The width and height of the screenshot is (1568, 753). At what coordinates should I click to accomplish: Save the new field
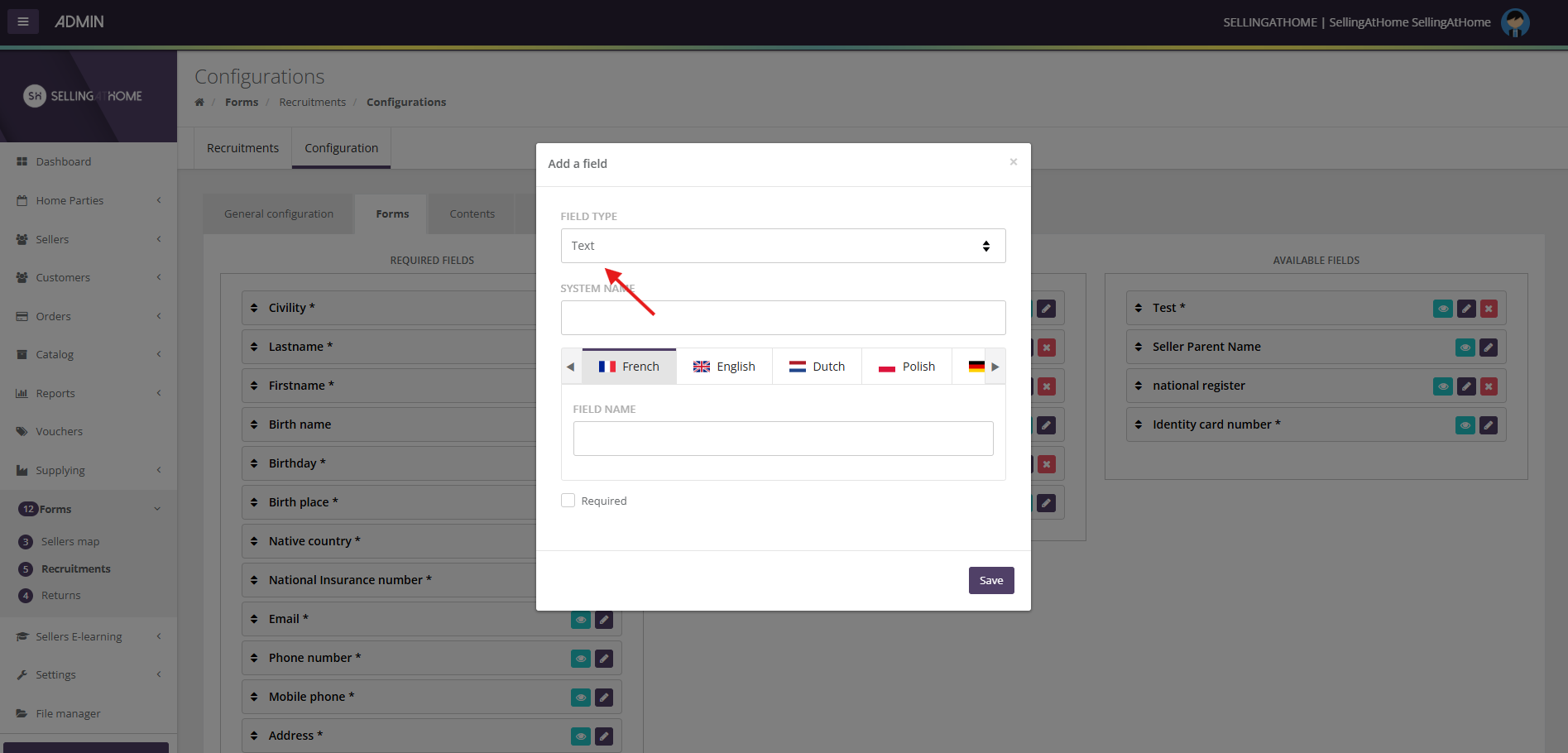point(990,580)
